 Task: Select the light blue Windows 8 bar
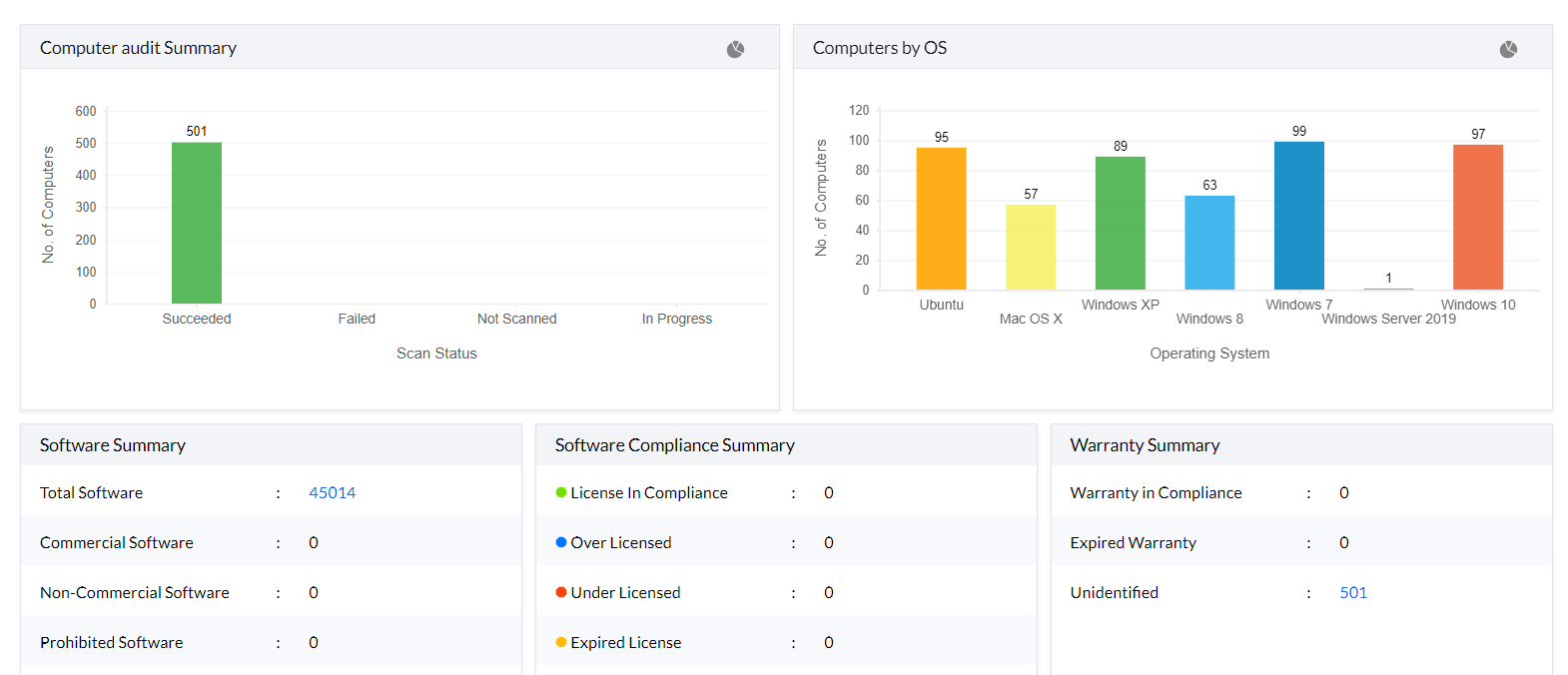pos(1209,243)
